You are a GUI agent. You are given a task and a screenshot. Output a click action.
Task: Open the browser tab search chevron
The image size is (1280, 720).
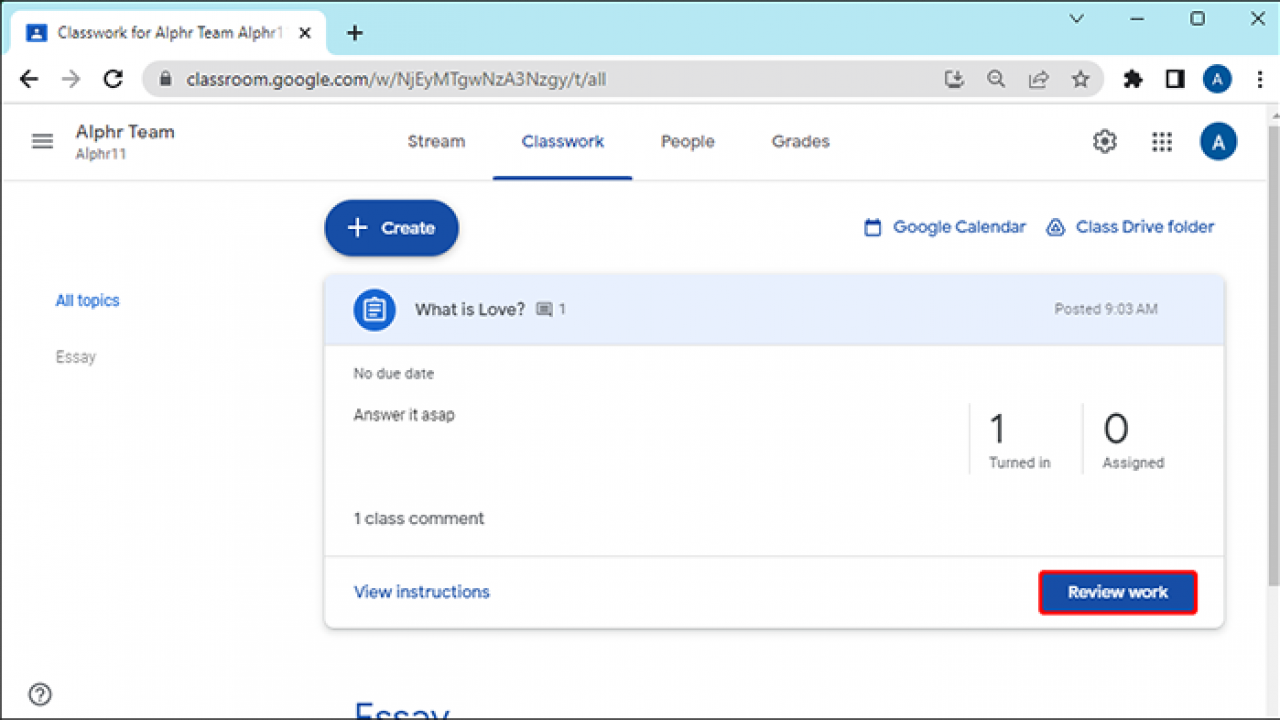pos(1076,18)
